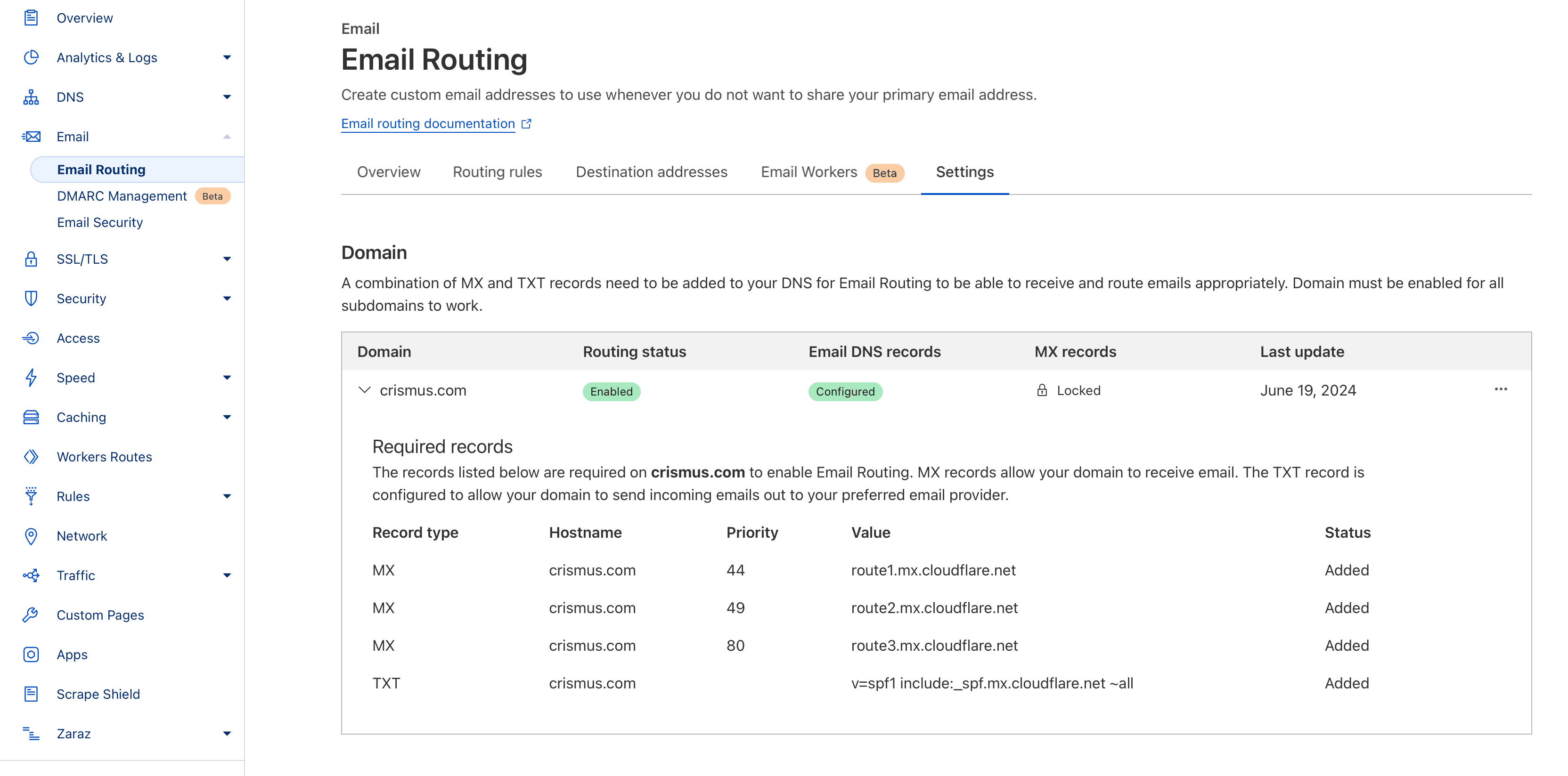Collapse the crismus.com domain row chevron

click(365, 390)
